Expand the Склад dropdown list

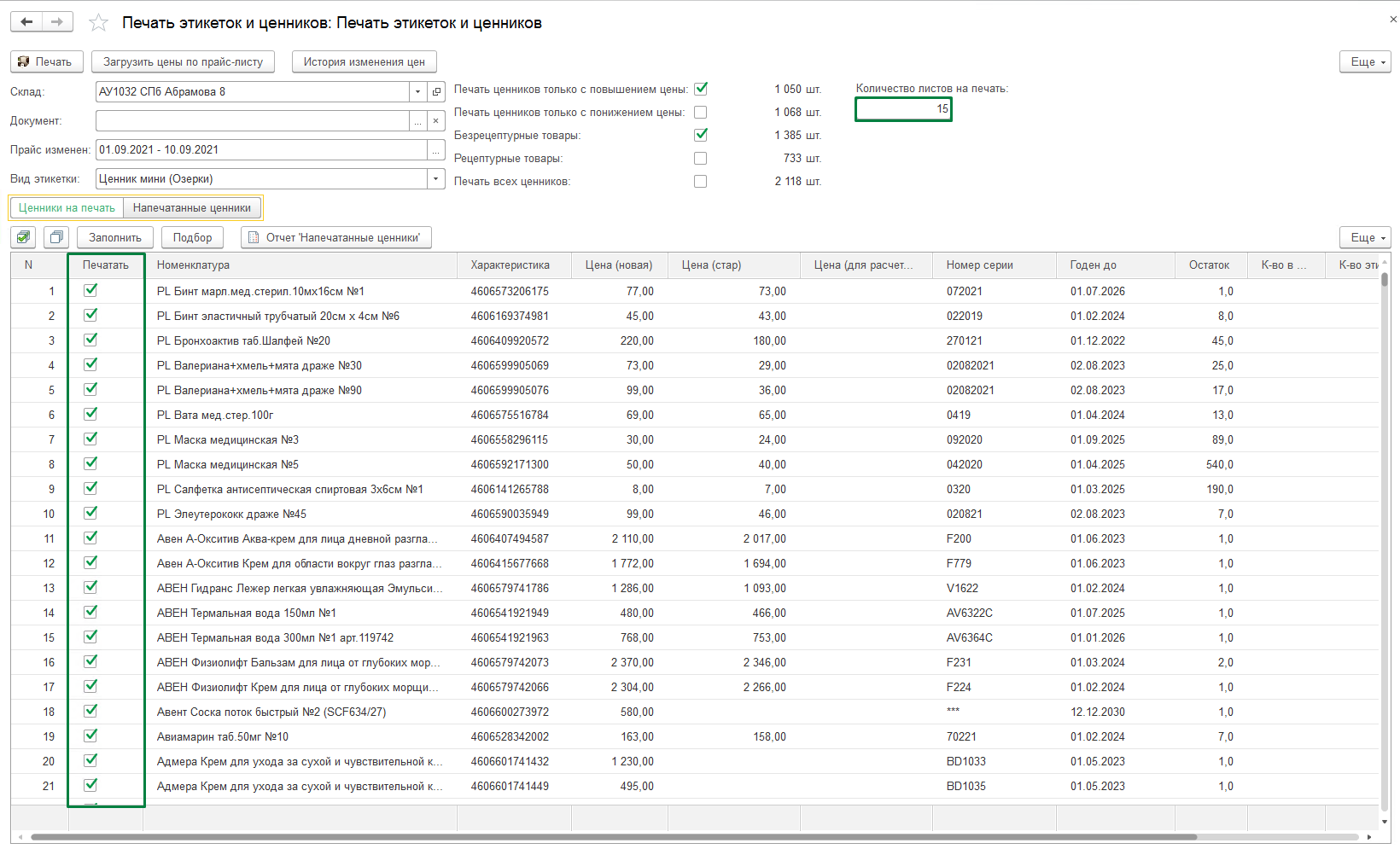[417, 92]
